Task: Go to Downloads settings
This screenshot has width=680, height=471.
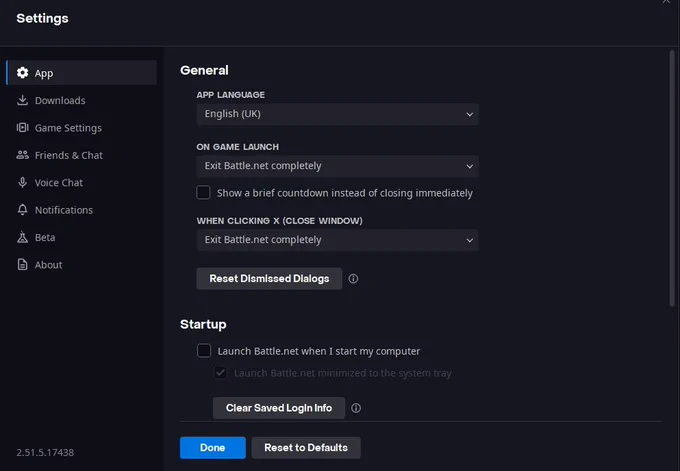Action: pyautogui.click(x=82, y=100)
